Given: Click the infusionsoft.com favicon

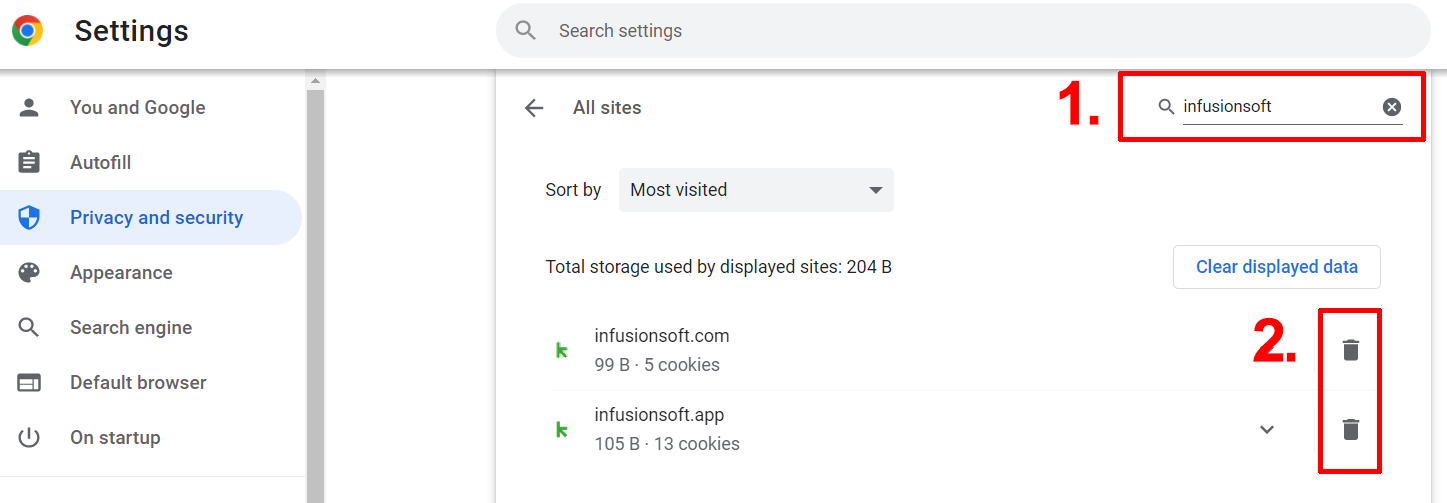Looking at the screenshot, I should [x=561, y=350].
